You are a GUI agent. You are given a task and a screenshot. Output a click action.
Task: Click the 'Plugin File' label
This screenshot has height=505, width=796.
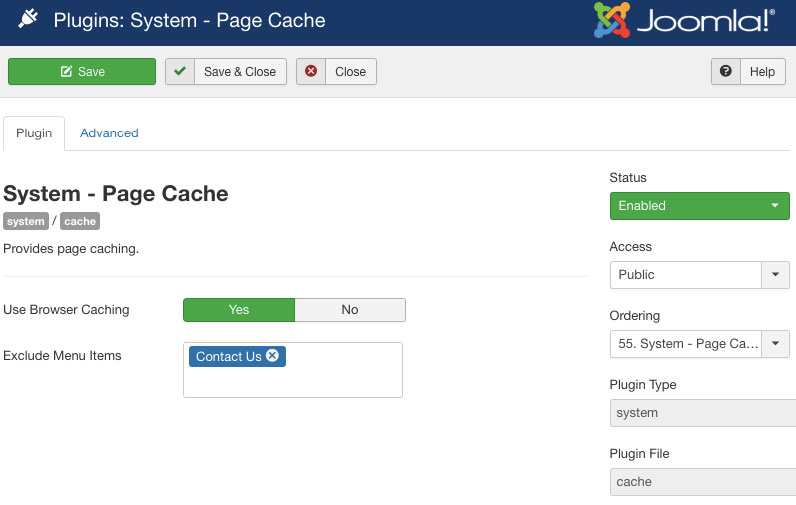pos(640,454)
